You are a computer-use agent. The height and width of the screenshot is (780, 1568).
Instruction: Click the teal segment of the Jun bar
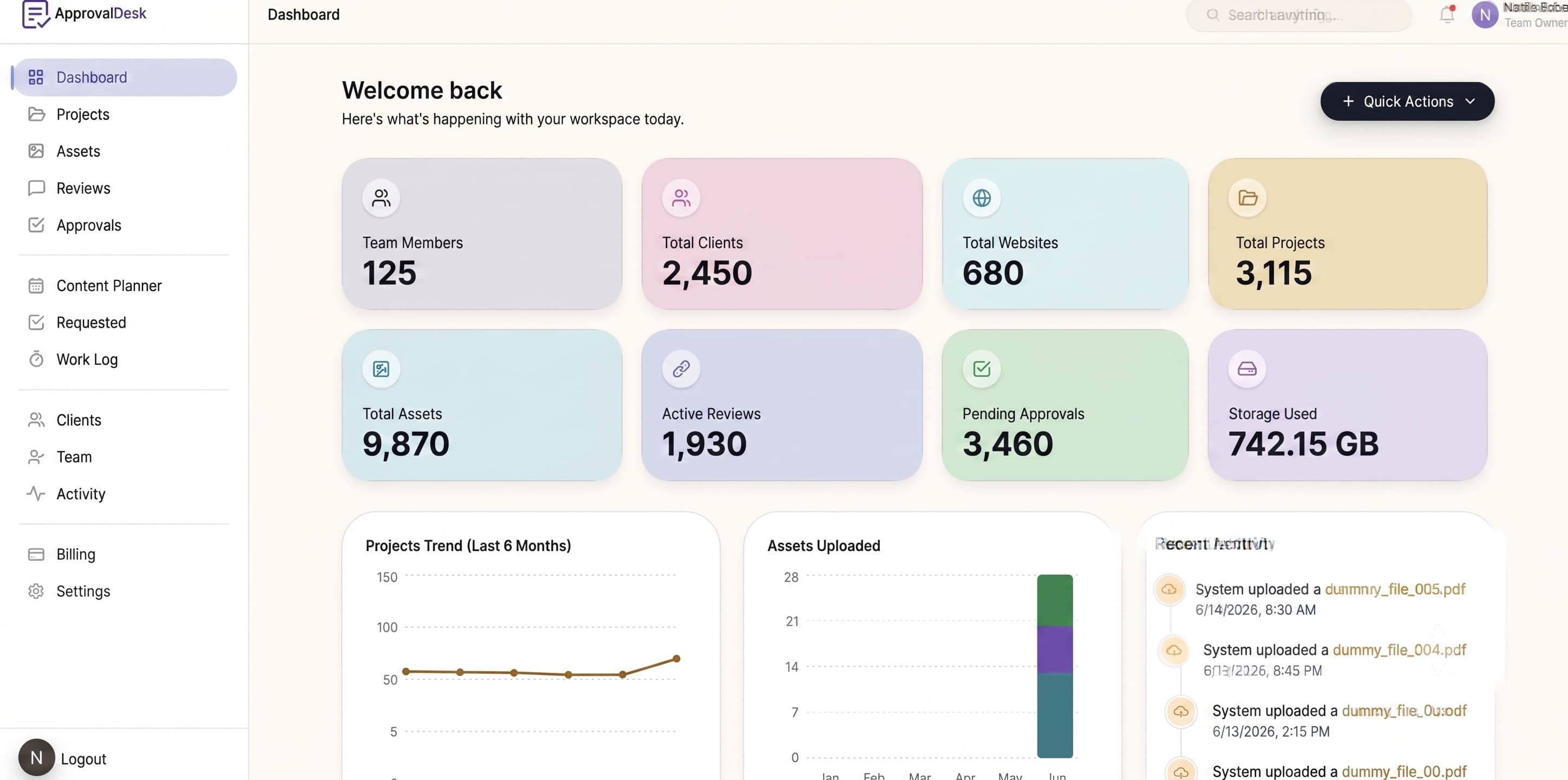point(1055,716)
